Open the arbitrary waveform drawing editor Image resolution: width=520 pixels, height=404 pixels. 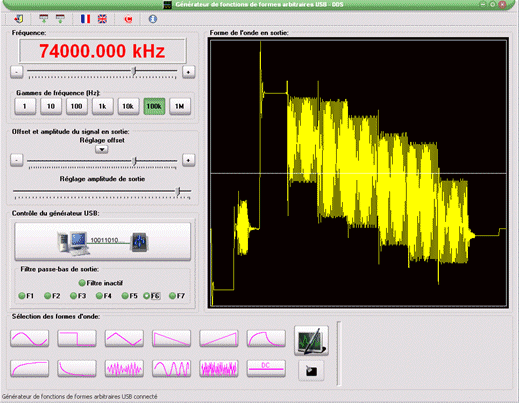311,341
